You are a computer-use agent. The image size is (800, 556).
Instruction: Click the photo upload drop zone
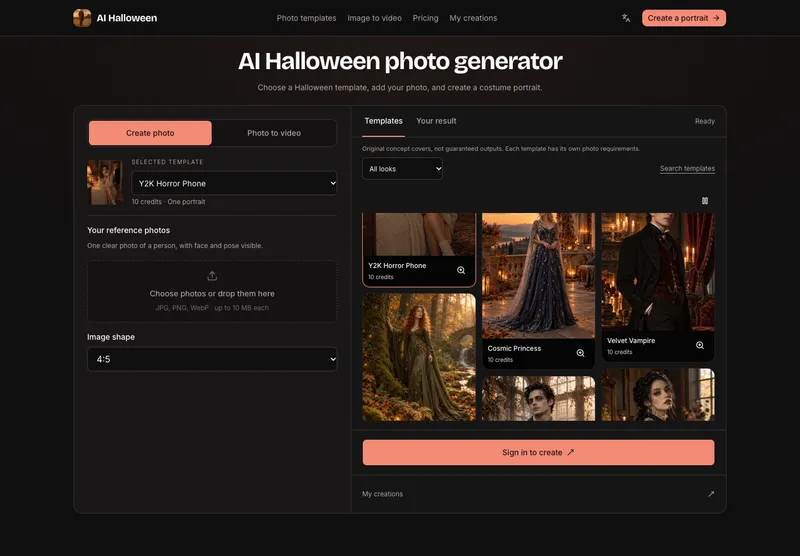coord(212,291)
